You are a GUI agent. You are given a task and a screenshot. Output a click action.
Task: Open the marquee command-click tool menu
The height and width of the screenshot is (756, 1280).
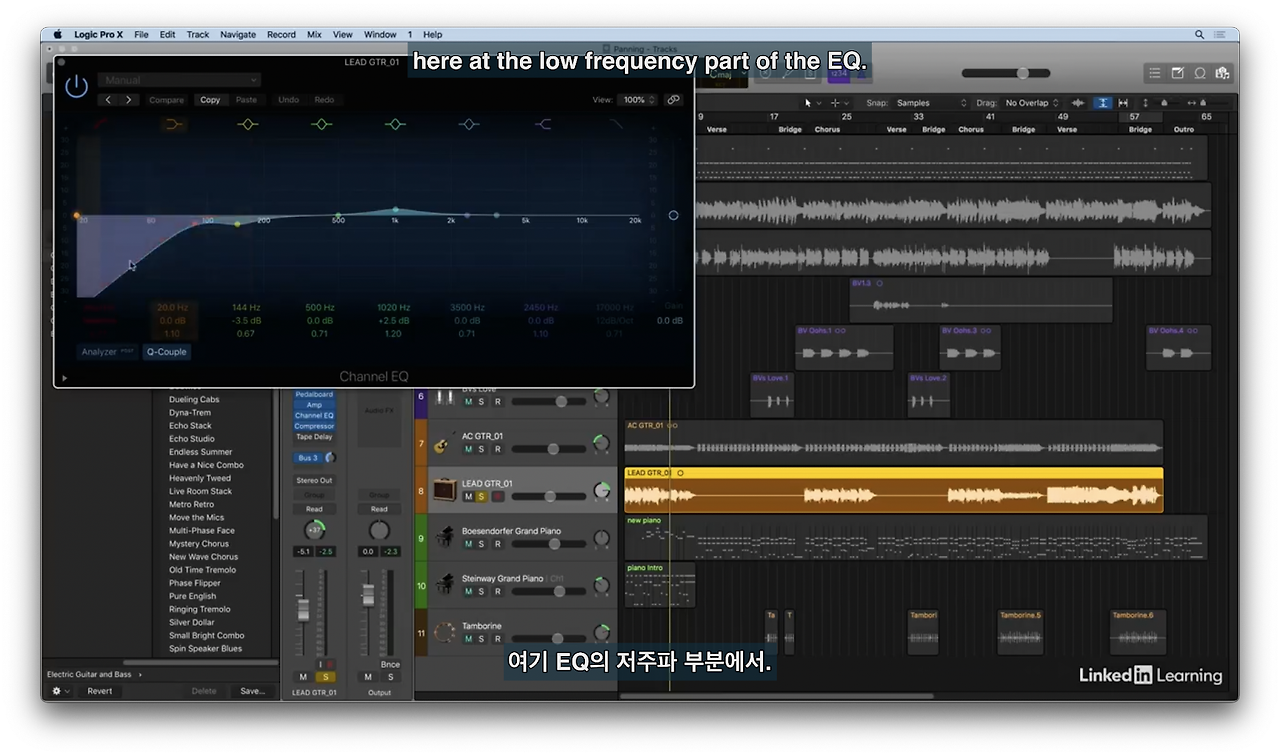tap(838, 103)
